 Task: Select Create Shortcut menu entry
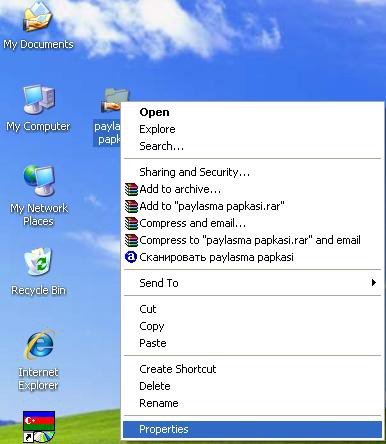pos(252,369)
